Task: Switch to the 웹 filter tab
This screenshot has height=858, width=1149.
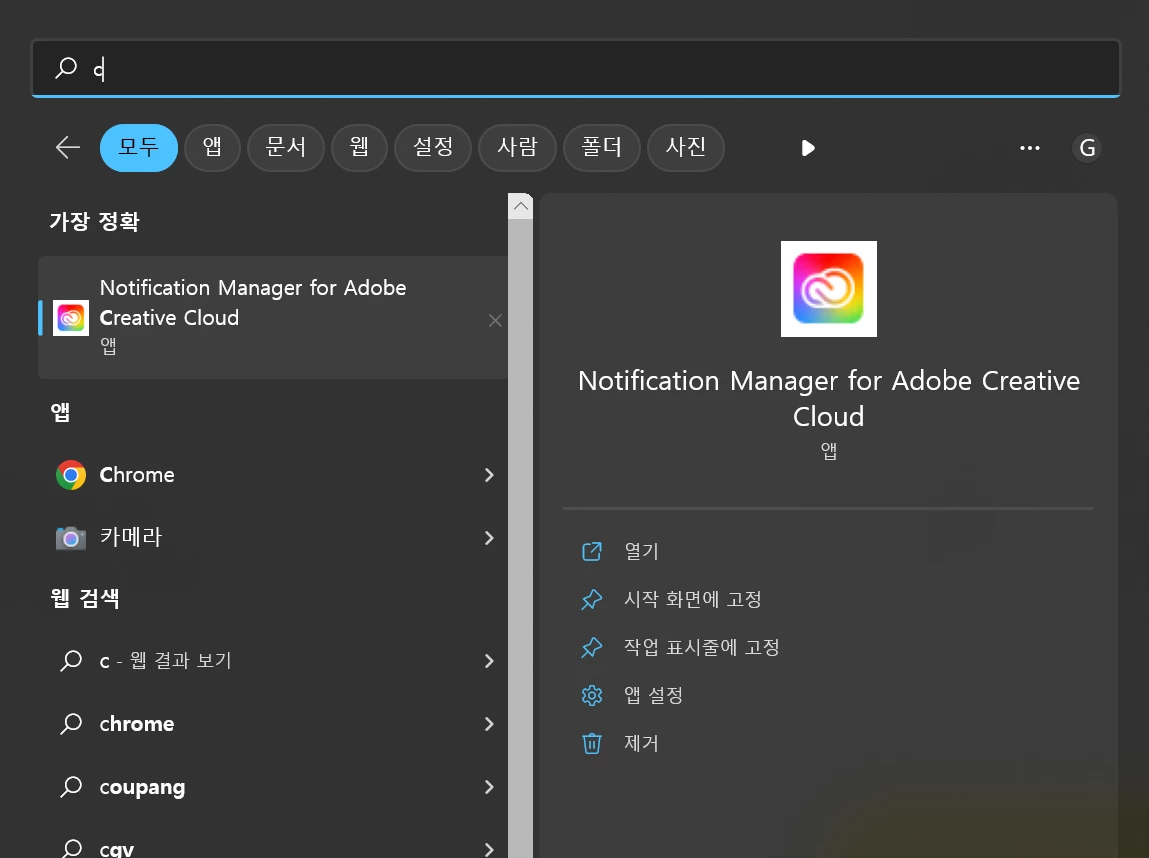Action: [x=359, y=147]
